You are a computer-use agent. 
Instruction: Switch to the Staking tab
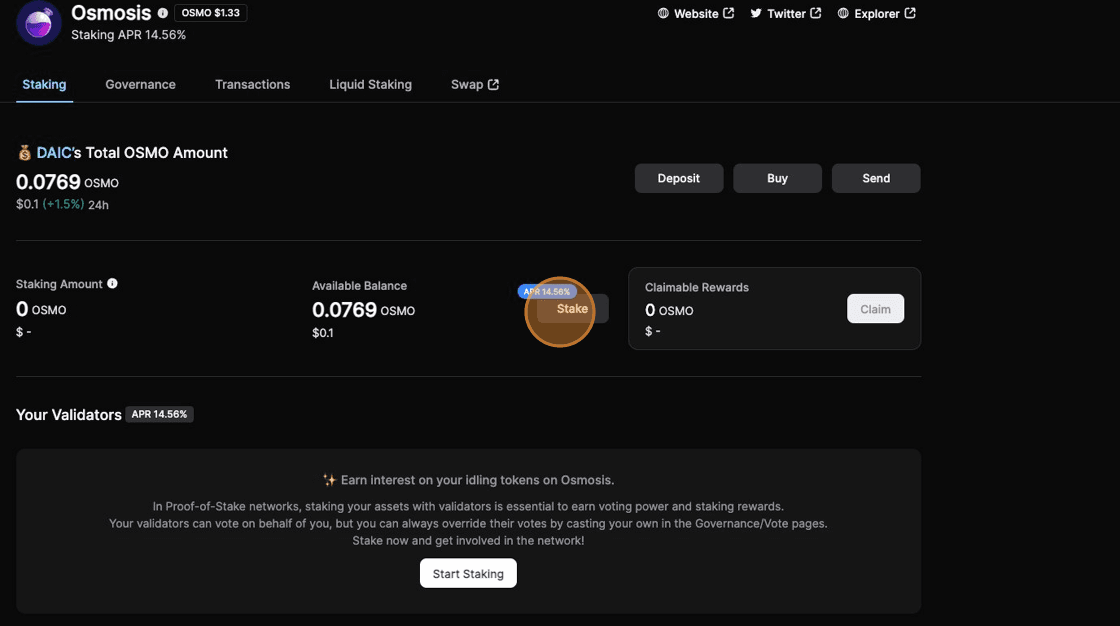pyautogui.click(x=44, y=85)
